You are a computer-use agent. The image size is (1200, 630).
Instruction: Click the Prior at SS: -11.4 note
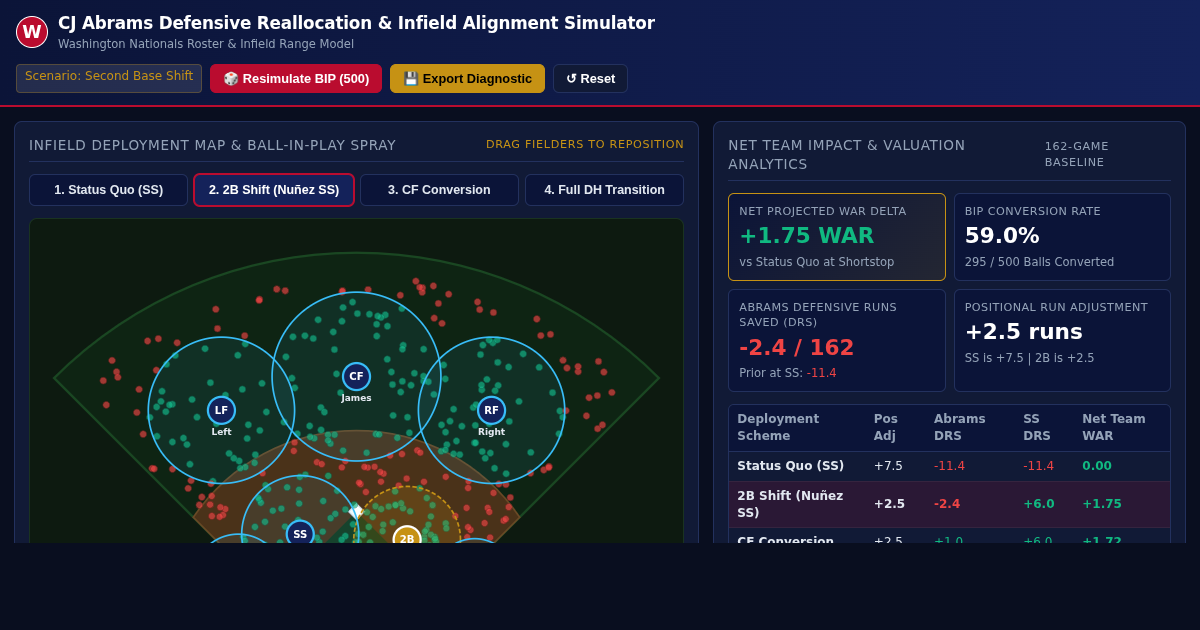point(788,373)
